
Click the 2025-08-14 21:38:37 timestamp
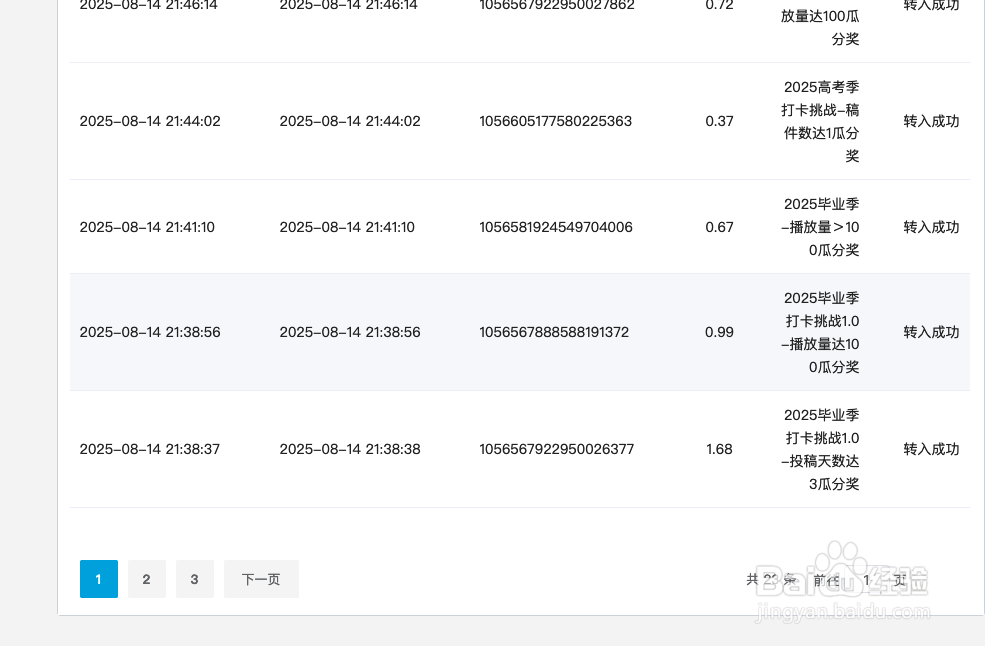tap(150, 449)
